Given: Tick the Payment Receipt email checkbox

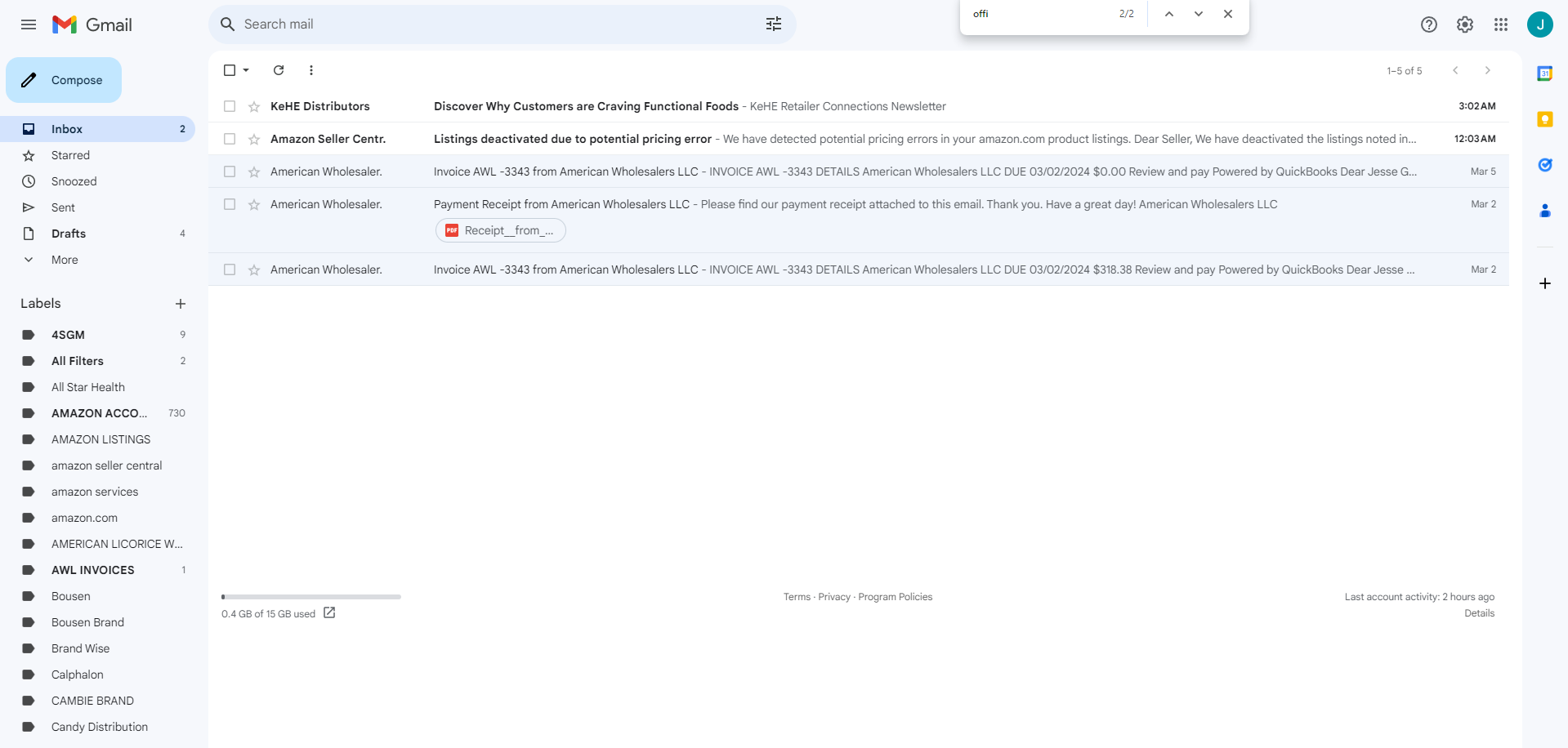Looking at the screenshot, I should pyautogui.click(x=230, y=204).
